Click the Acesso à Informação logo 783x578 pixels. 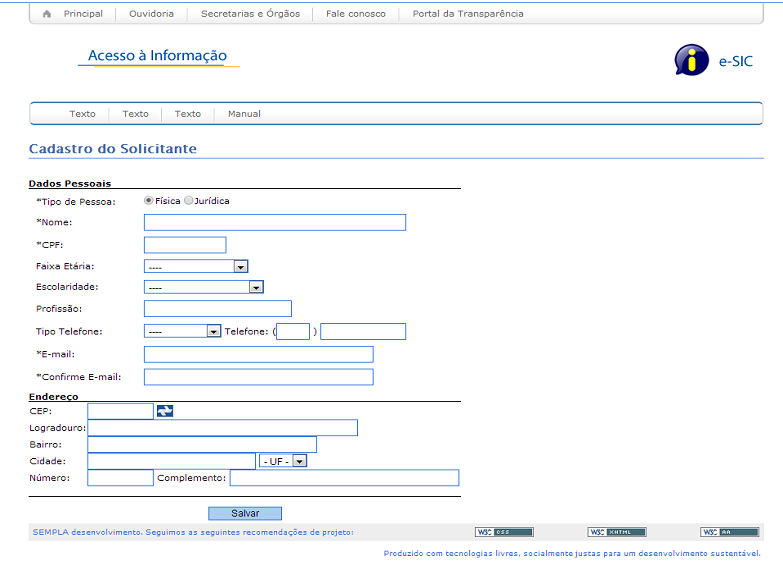click(158, 57)
